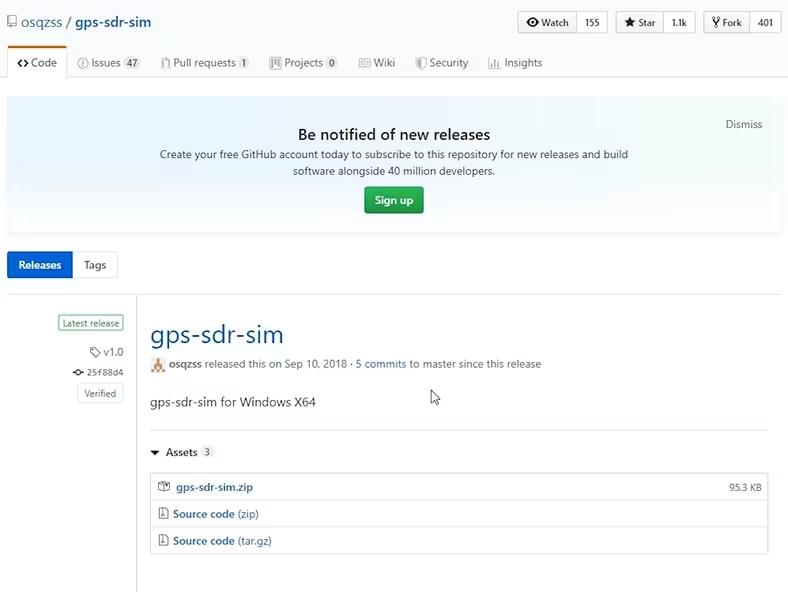Screen dimensions: 788x600
Task: Open the Wiki tab
Action: [x=376, y=63]
